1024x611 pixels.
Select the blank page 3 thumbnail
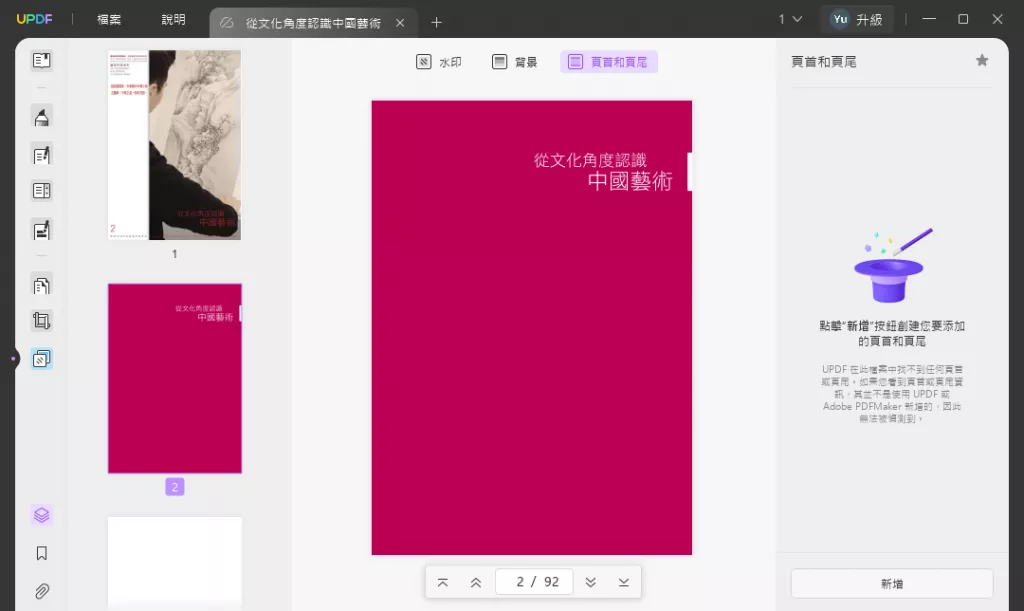tap(174, 564)
